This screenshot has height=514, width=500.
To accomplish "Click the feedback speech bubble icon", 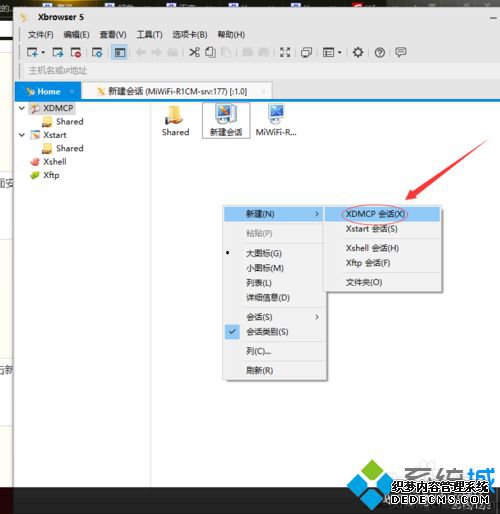I will 400,52.
